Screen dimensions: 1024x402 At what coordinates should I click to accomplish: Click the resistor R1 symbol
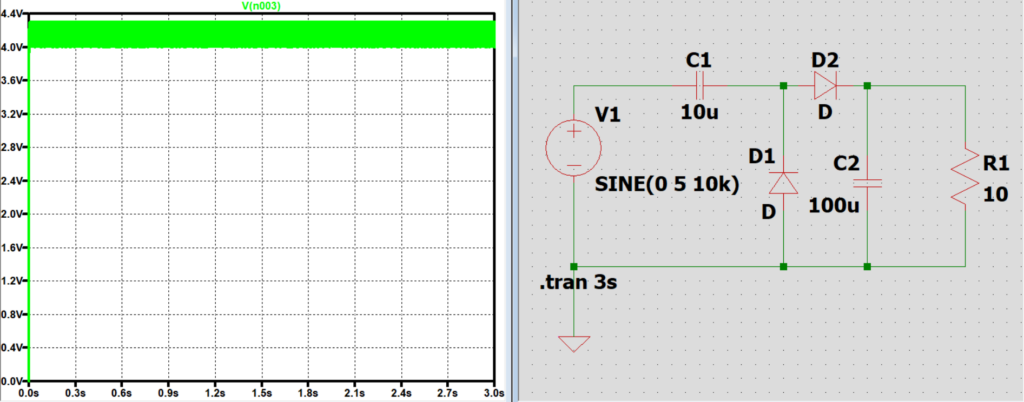pos(965,177)
